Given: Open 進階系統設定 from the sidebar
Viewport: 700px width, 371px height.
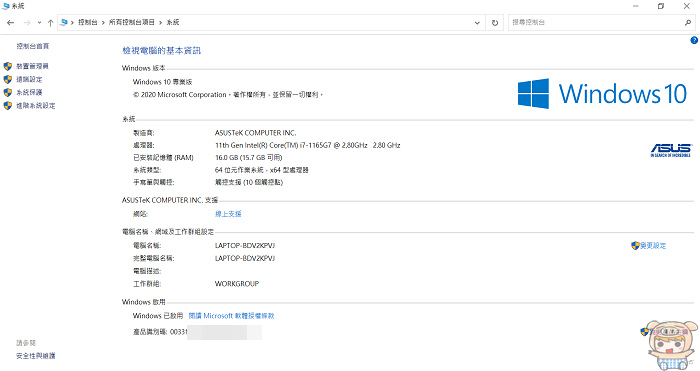Looking at the screenshot, I should pos(36,105).
